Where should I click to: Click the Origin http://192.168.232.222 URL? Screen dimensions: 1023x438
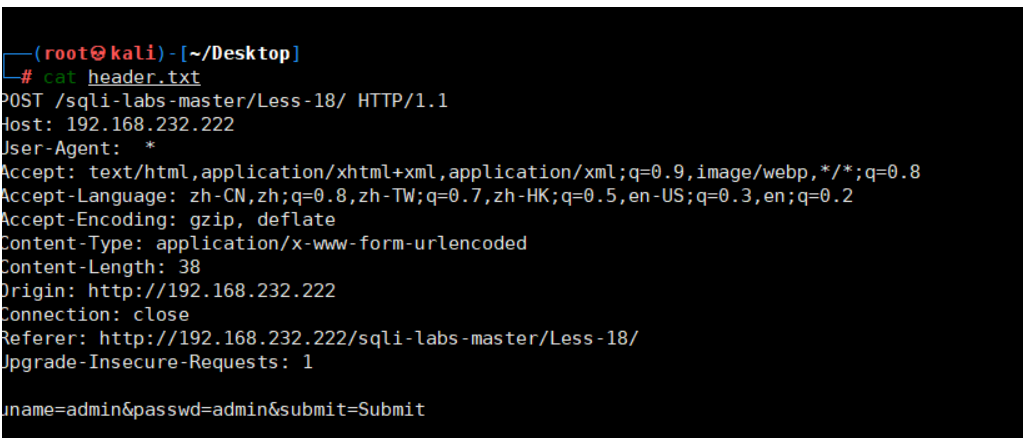212,291
